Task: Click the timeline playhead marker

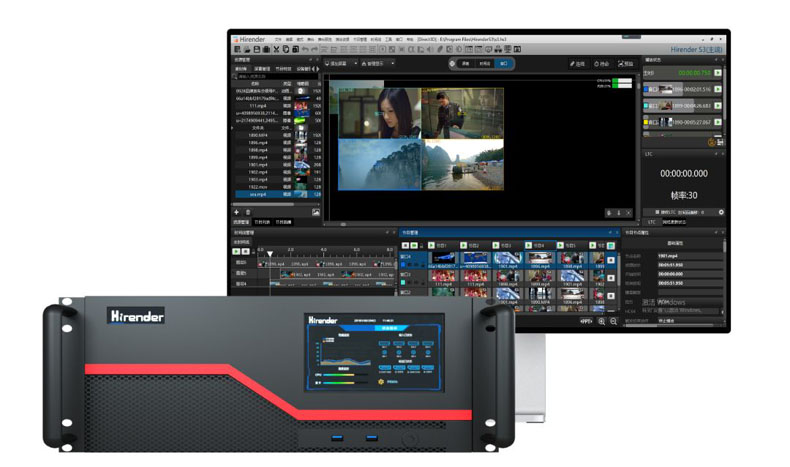Action: point(270,253)
